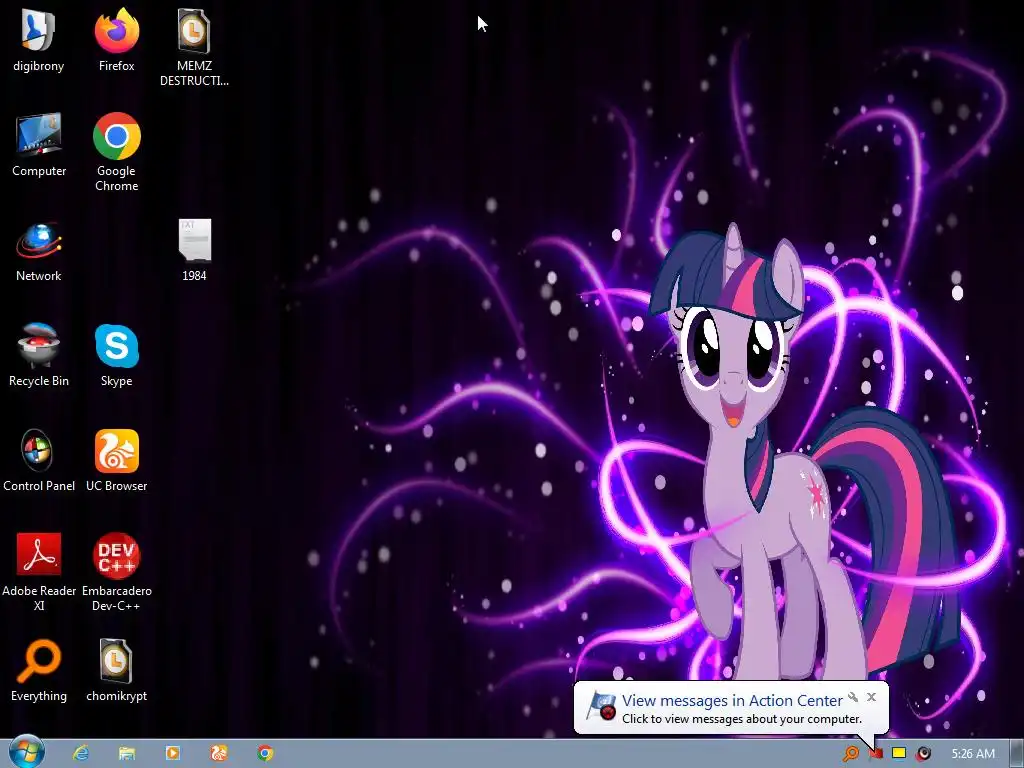Screen dimensions: 1024x768
Task: Open the digibrony user folder icon
Action: [39, 40]
